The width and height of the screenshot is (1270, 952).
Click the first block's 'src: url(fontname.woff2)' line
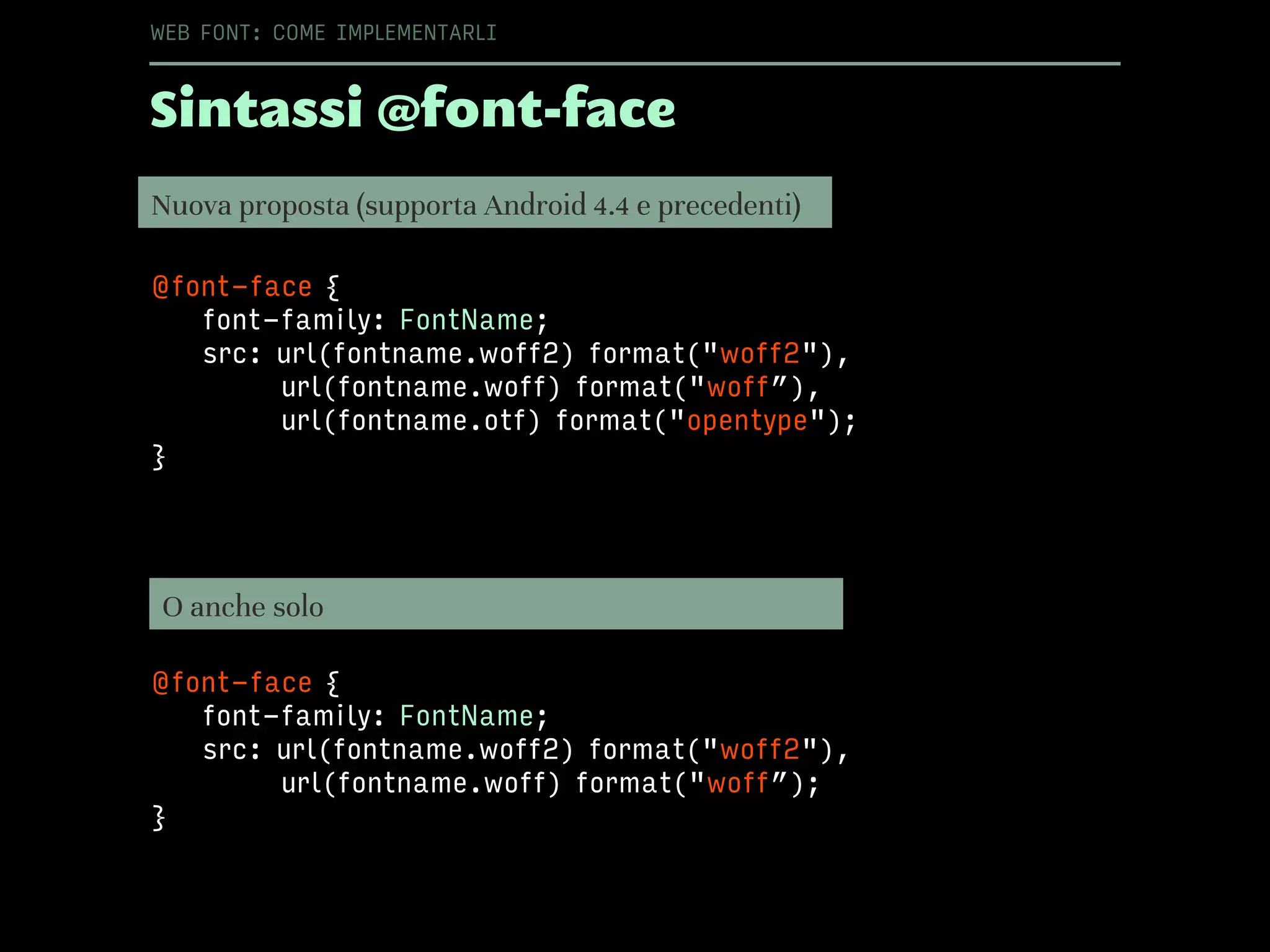[x=525, y=354]
